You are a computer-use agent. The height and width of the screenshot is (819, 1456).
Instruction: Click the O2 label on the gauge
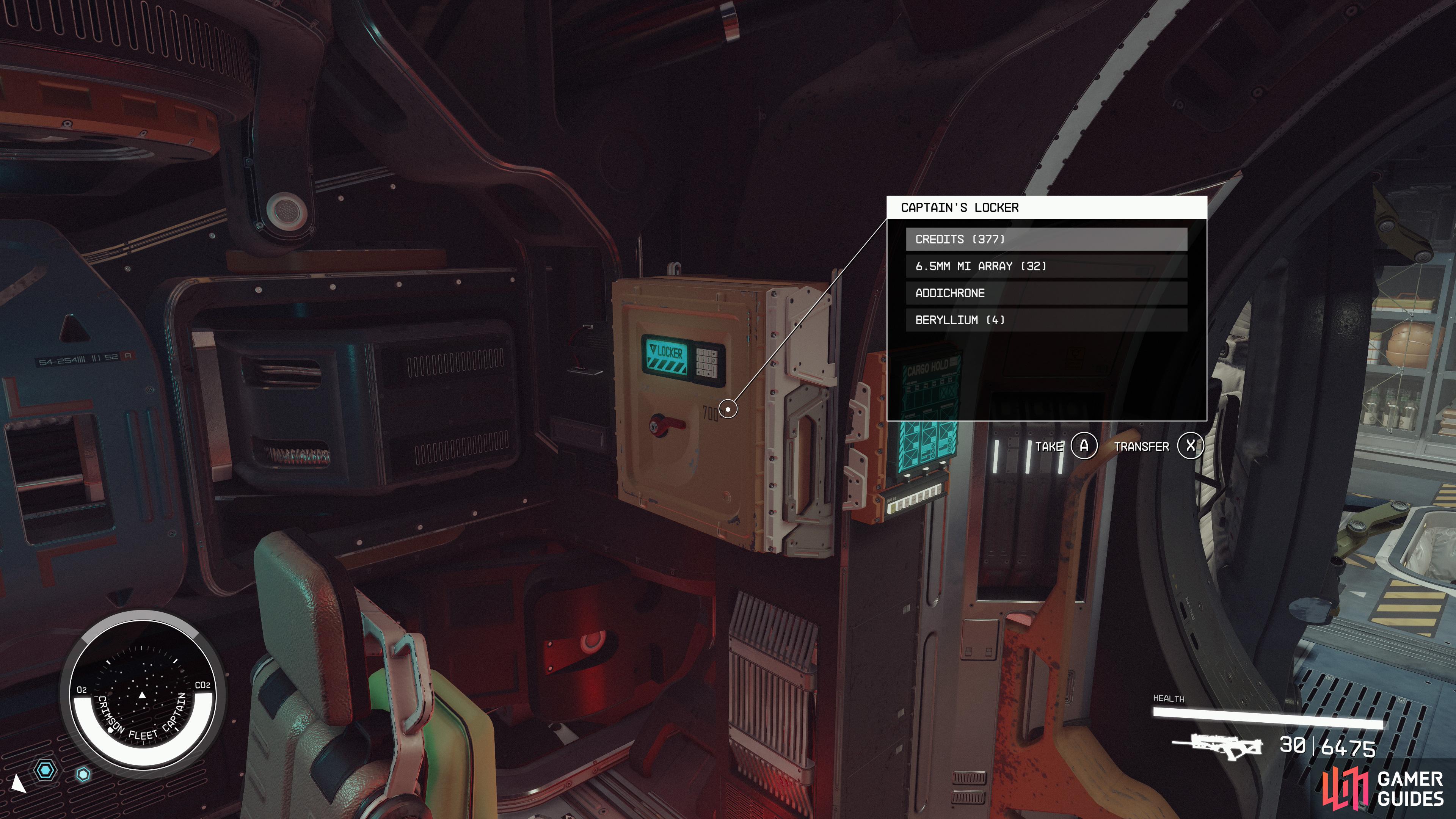tap(82, 690)
